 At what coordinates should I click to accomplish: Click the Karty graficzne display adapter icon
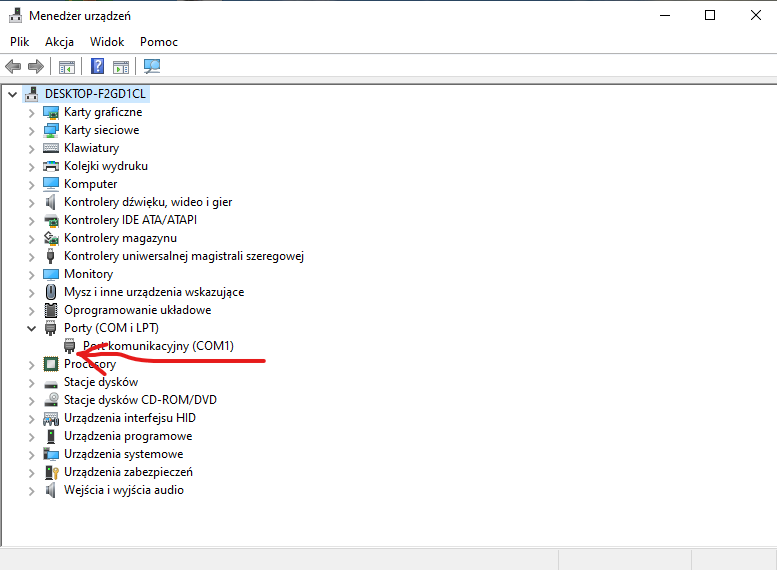pyautogui.click(x=52, y=112)
